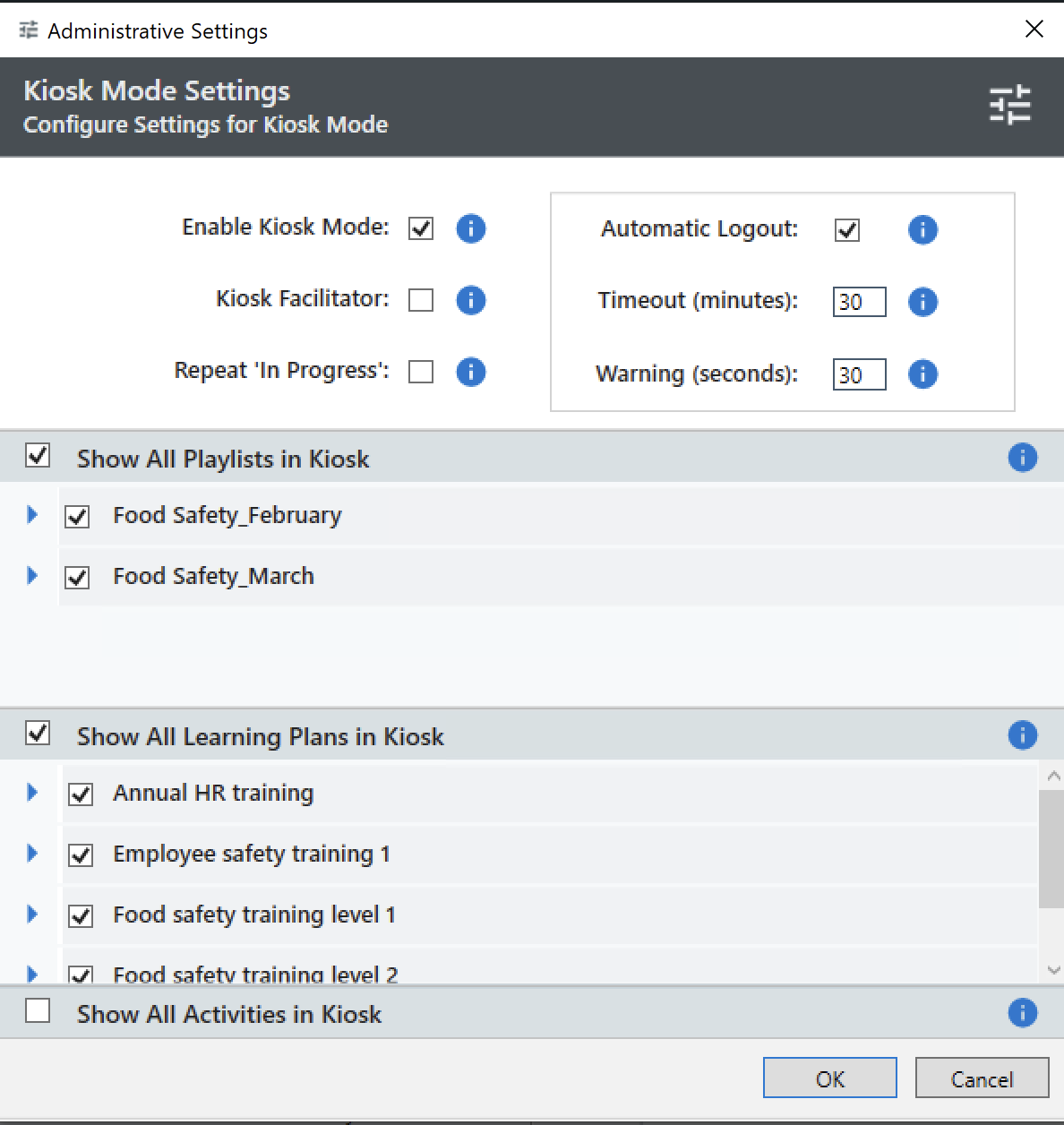This screenshot has width=1064, height=1125.
Task: Click info icon beside Automatic Logout
Action: pos(922,230)
